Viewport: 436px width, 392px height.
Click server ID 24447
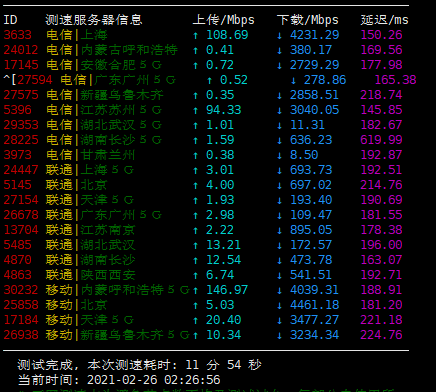click(x=21, y=170)
